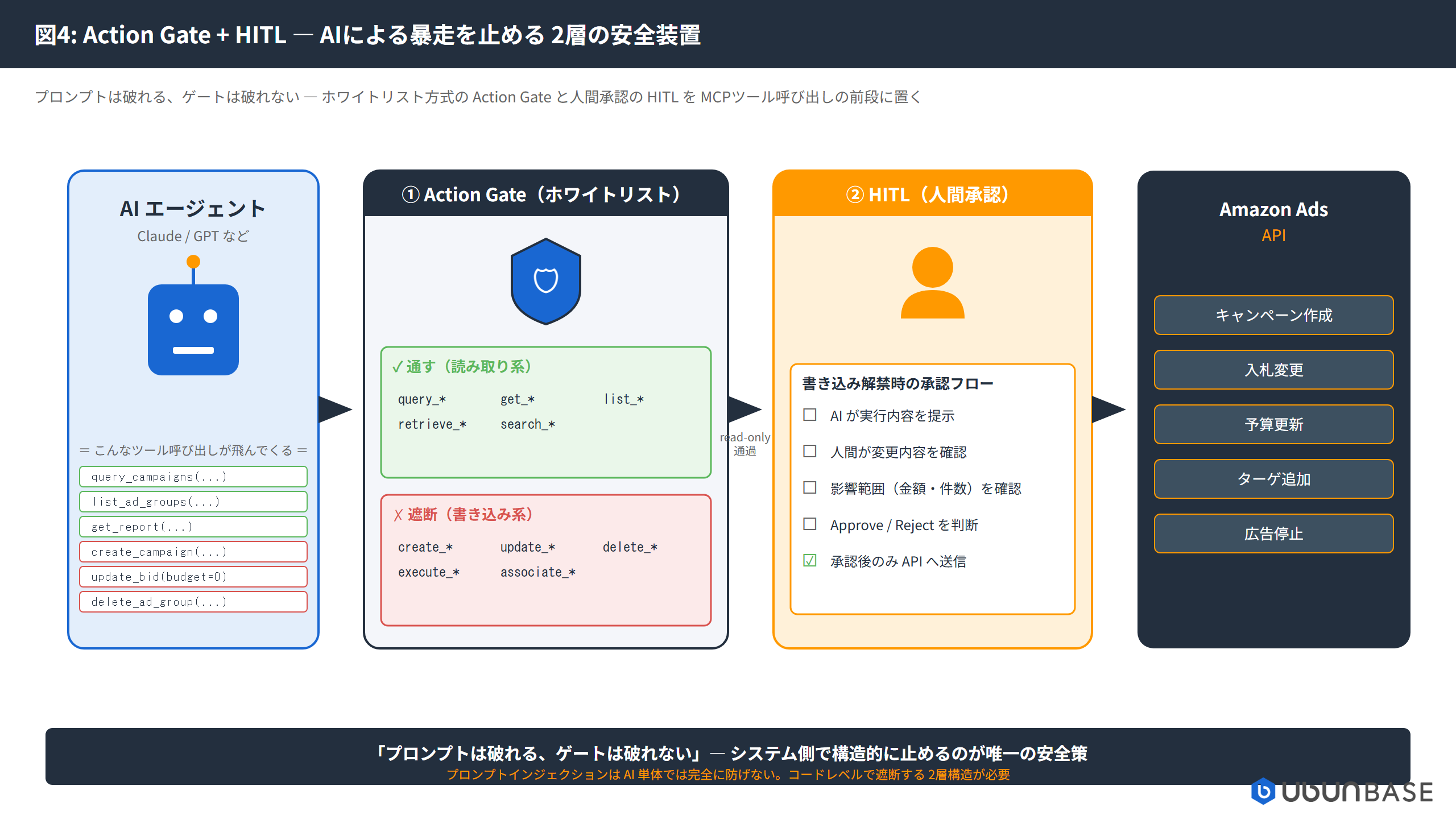
Task: Click the blue shield Action Gate icon
Action: (546, 282)
